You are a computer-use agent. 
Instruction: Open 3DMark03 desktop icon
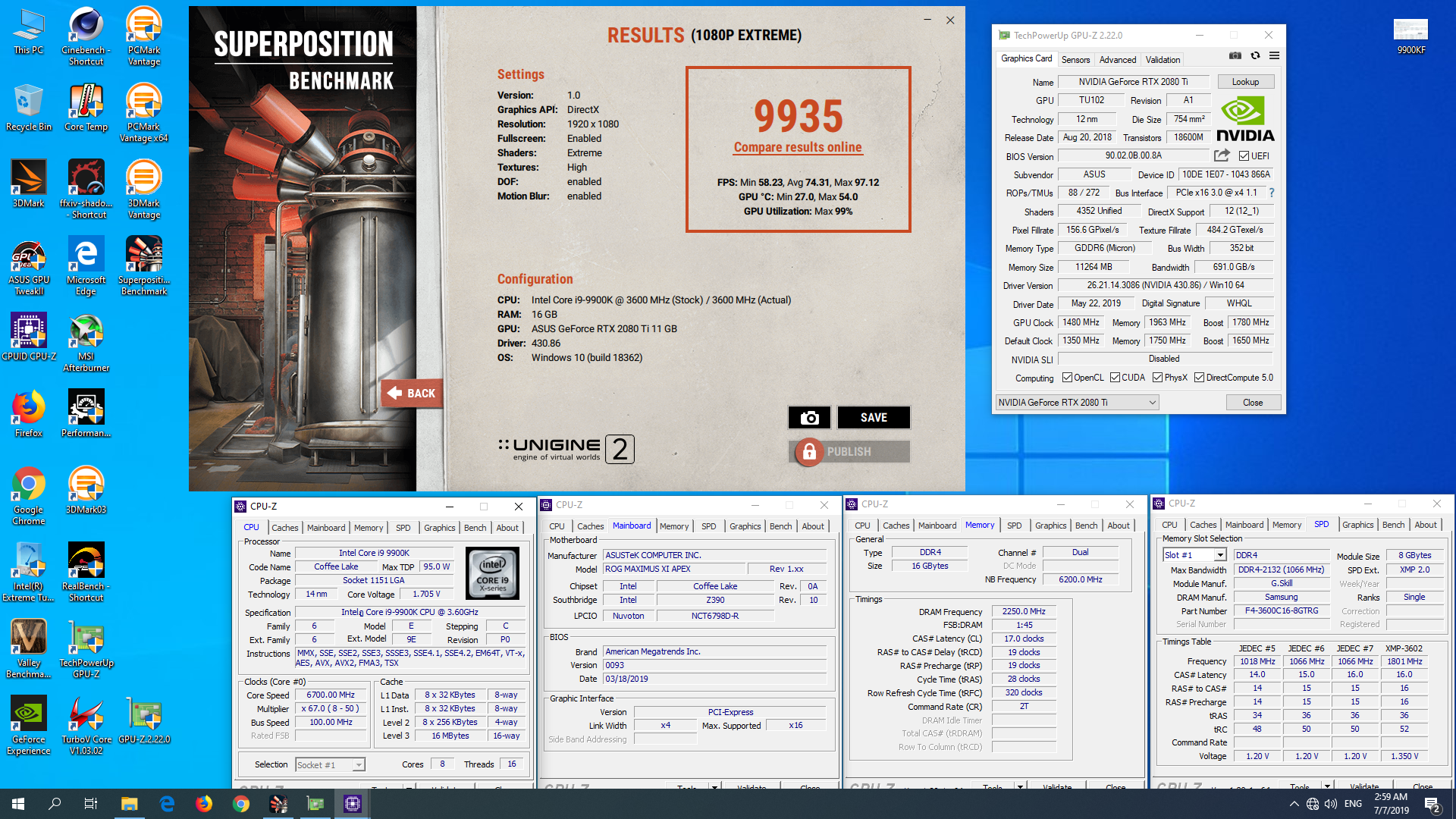pyautogui.click(x=86, y=490)
